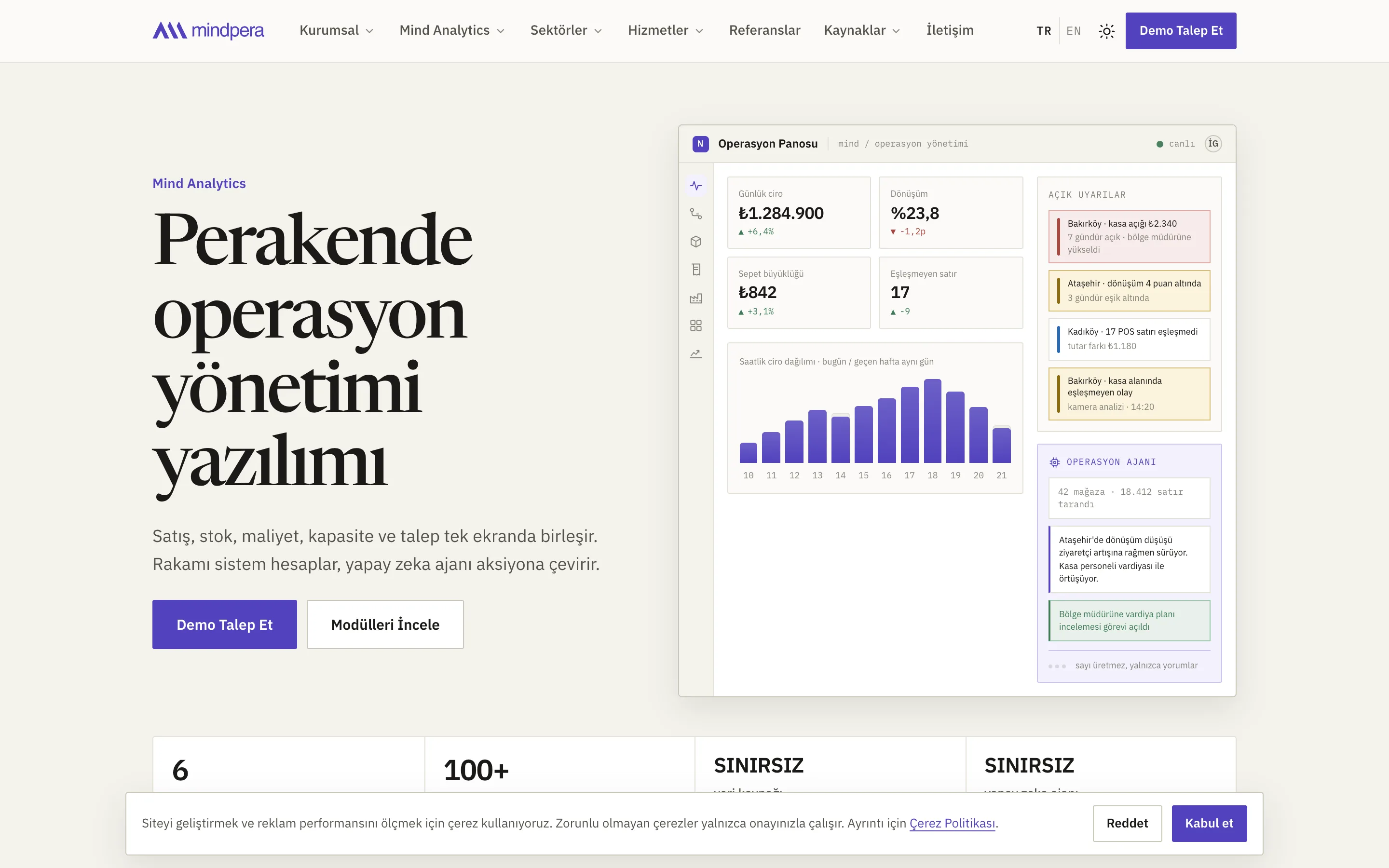The height and width of the screenshot is (868, 1389).
Task: Click the chart bar for hour 14
Action: pyautogui.click(x=840, y=439)
